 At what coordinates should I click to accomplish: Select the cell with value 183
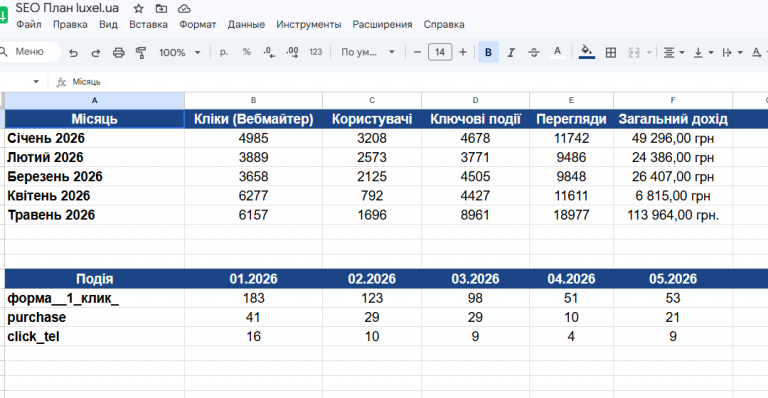(x=253, y=298)
